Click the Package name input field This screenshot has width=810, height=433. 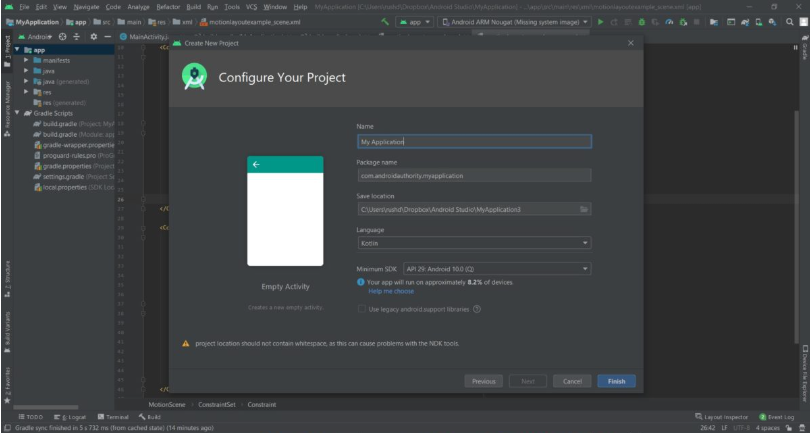point(473,175)
